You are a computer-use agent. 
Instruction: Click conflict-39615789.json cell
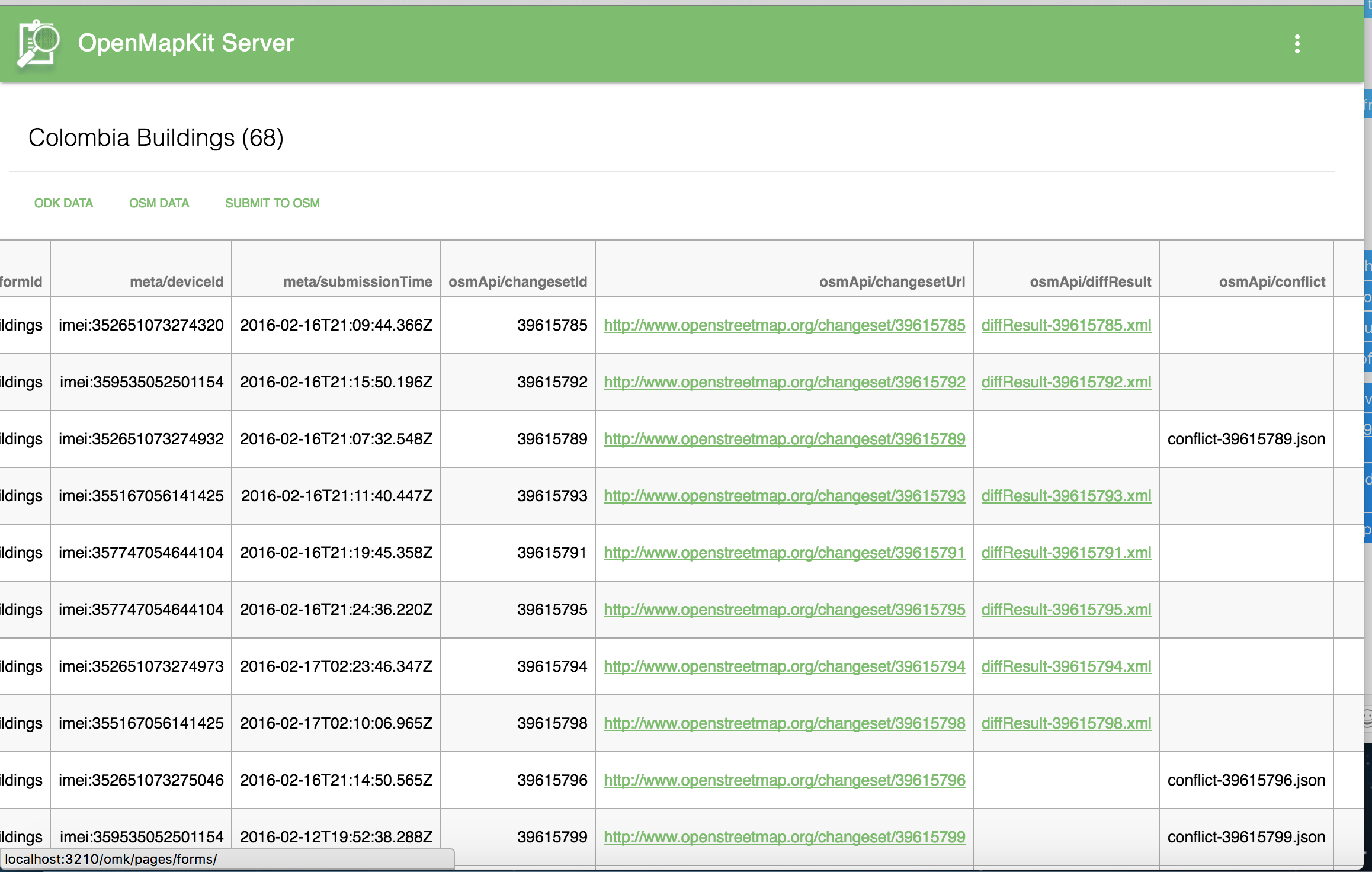(x=1246, y=439)
